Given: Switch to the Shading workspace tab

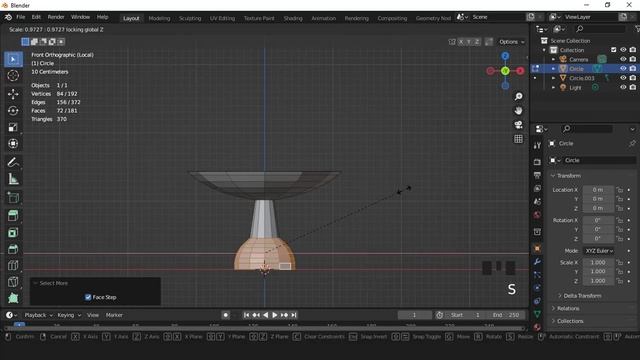Looking at the screenshot, I should point(293,18).
